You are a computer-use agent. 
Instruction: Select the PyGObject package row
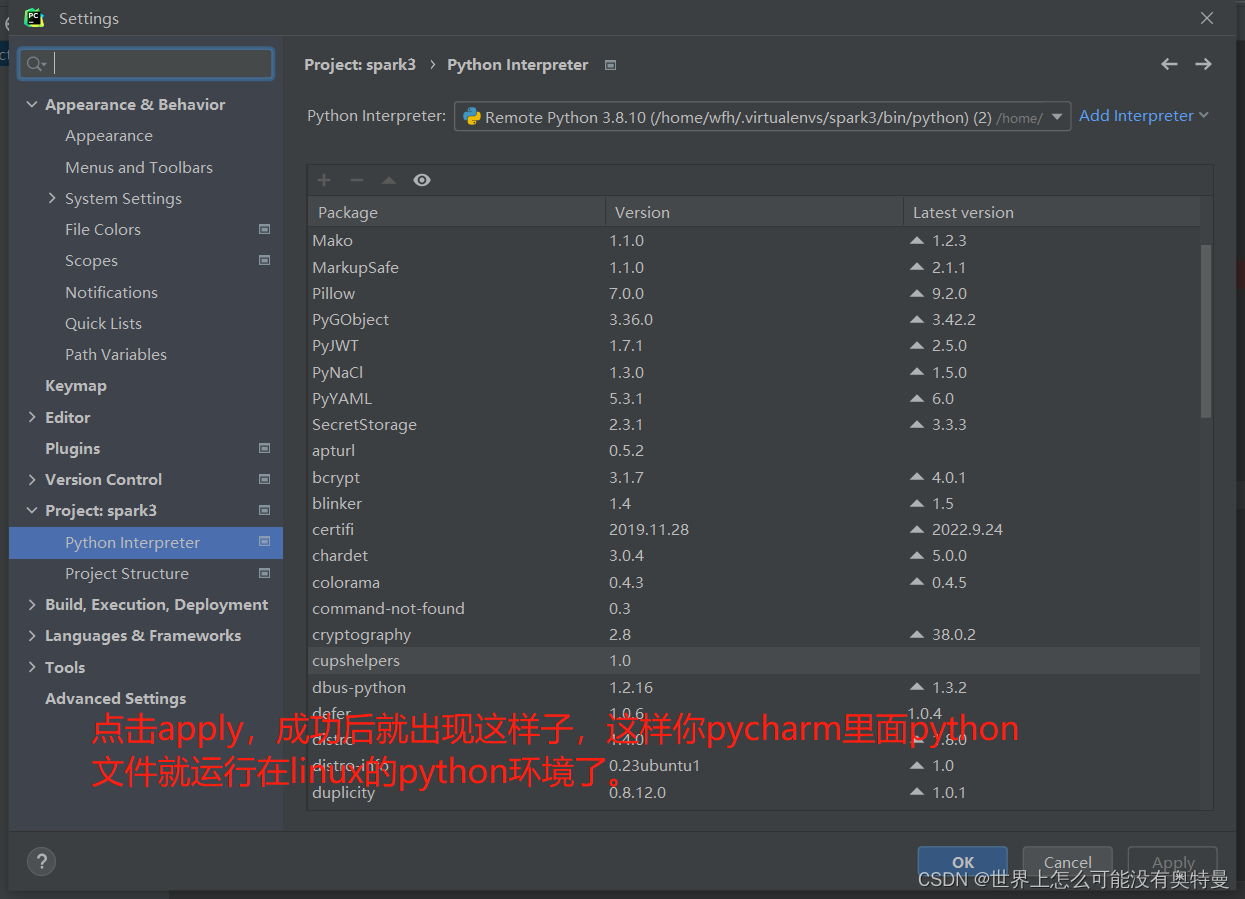754,320
